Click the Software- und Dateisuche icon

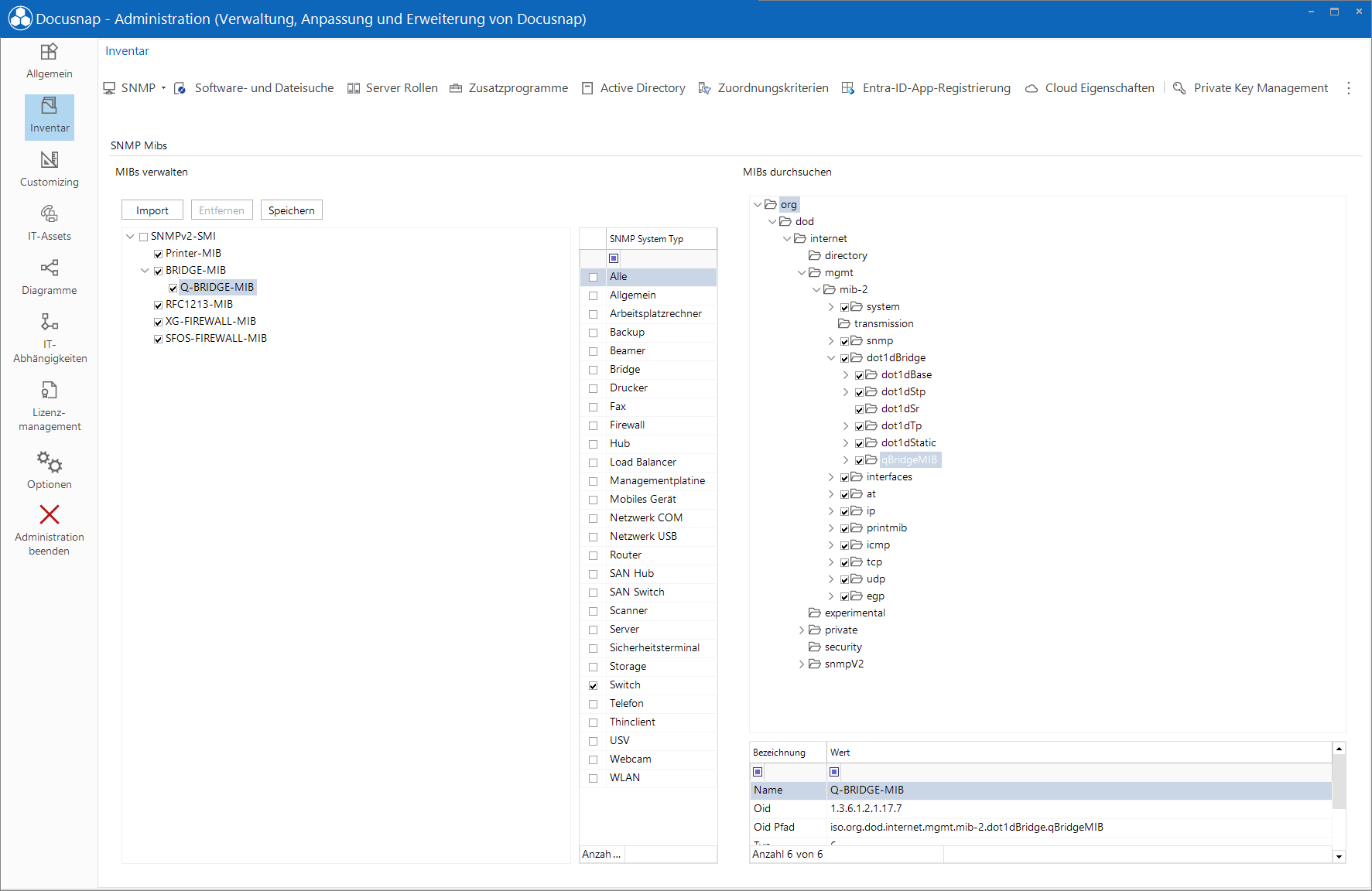pos(180,88)
